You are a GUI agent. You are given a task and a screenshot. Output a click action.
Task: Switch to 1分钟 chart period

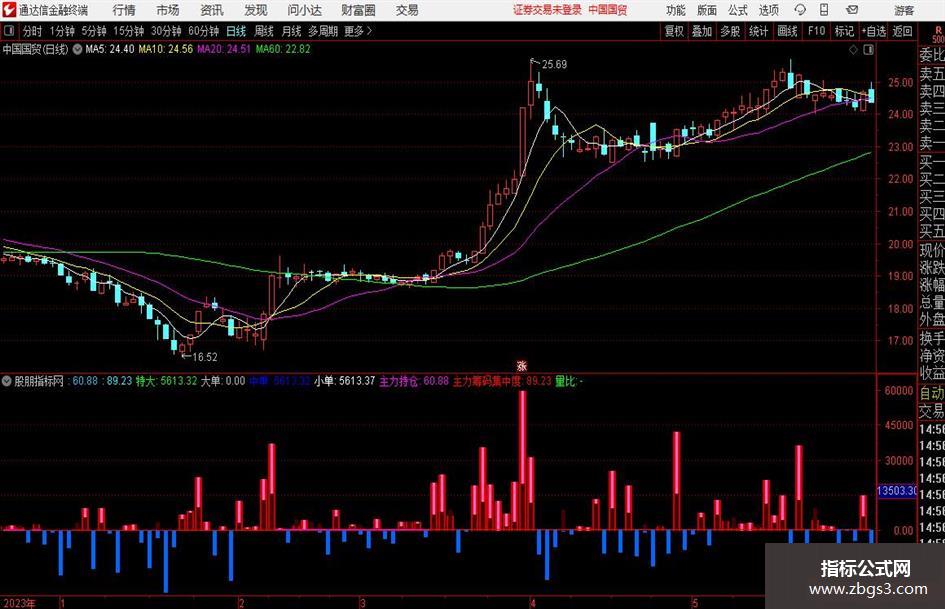pos(61,31)
